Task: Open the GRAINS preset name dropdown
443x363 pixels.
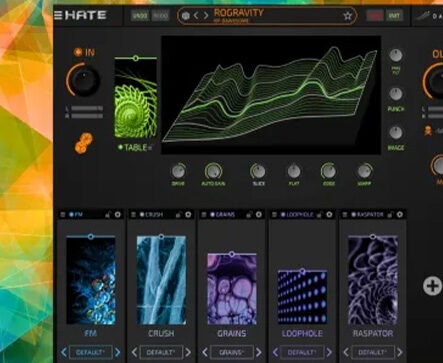Action: [232, 352]
